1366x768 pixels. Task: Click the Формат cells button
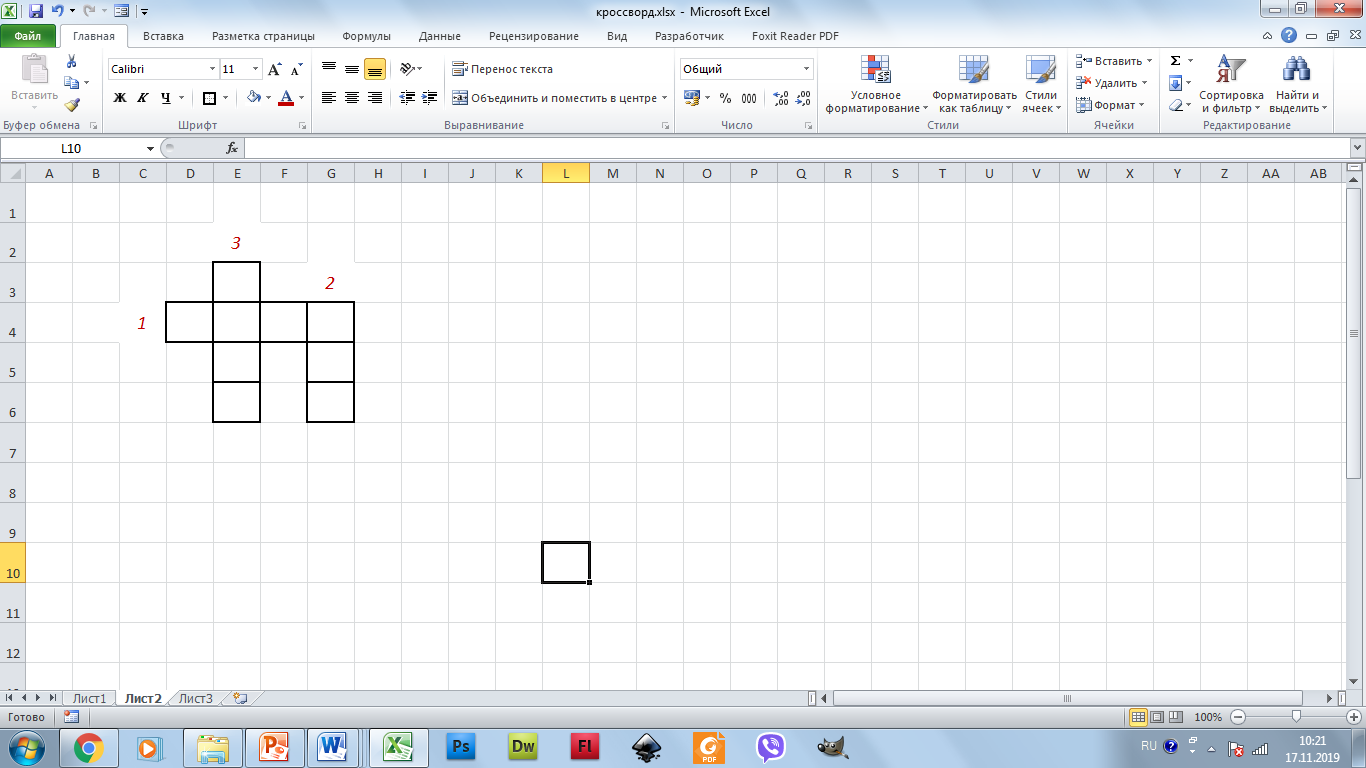1110,105
